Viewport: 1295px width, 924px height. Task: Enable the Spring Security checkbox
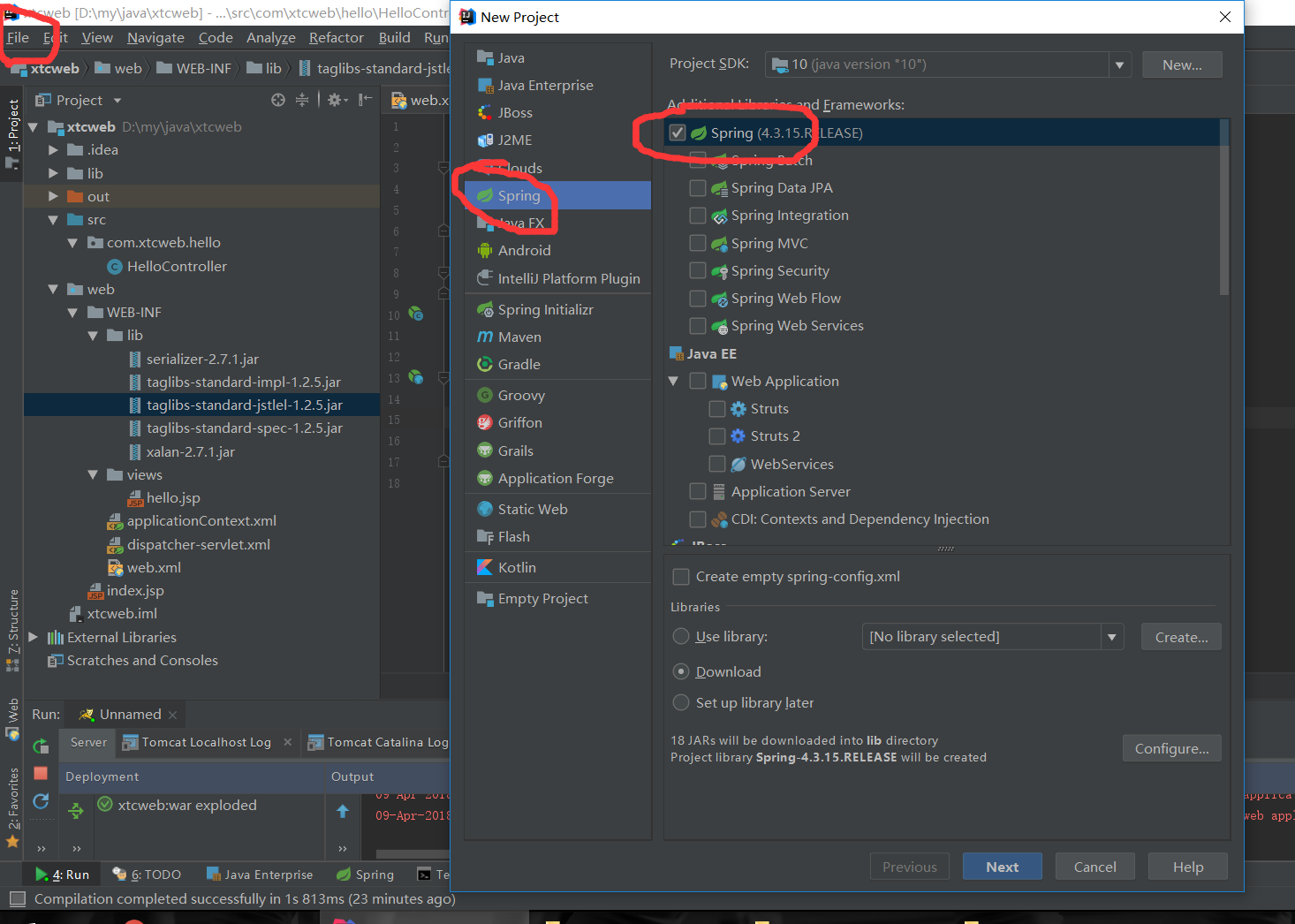698,270
